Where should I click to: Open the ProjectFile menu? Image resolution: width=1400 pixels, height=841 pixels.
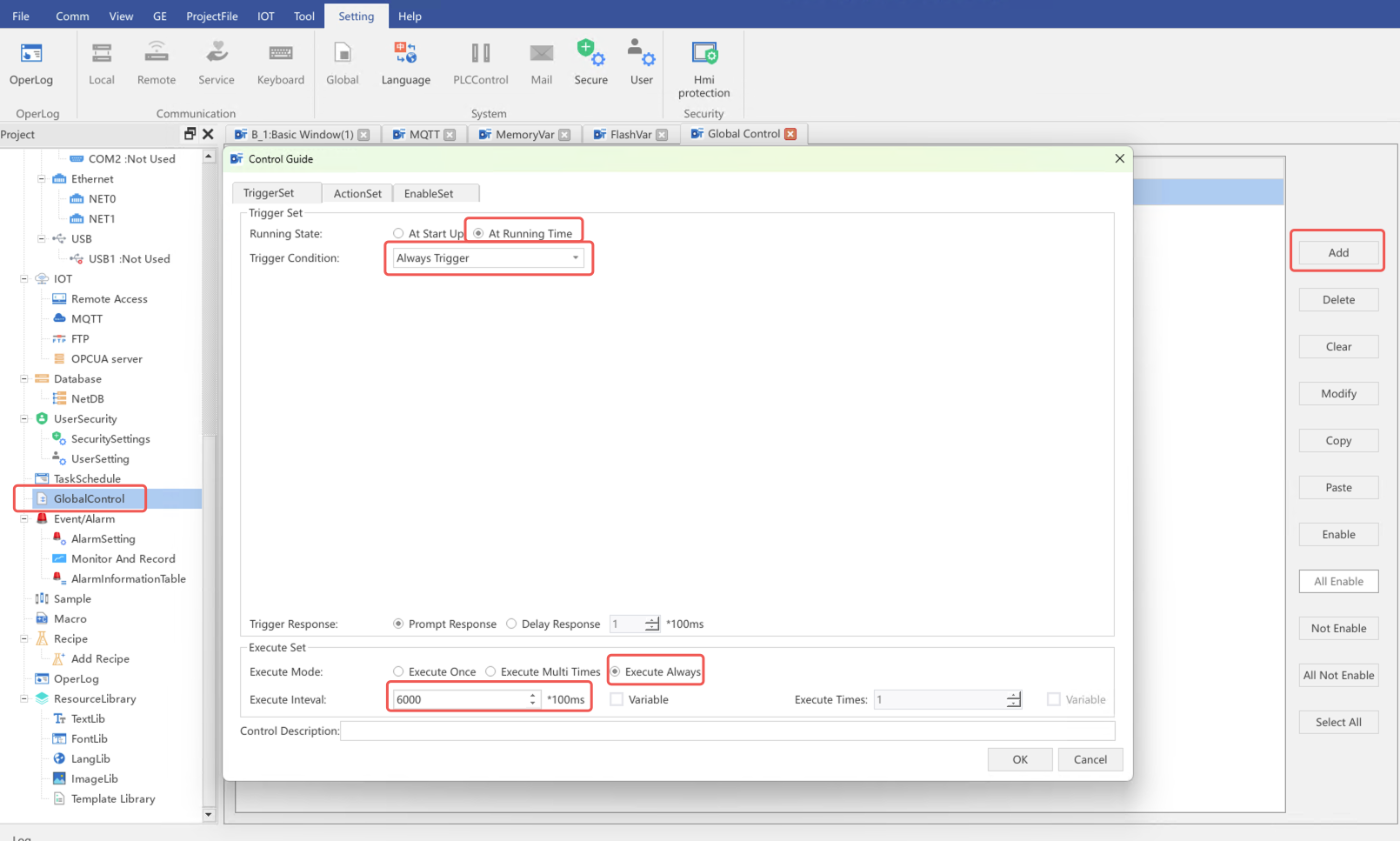click(211, 17)
